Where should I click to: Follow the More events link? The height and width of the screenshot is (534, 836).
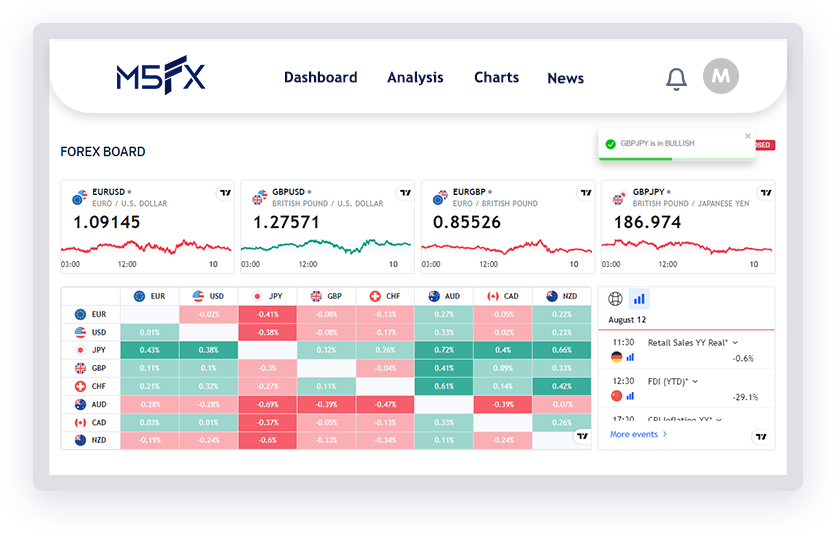[x=638, y=434]
